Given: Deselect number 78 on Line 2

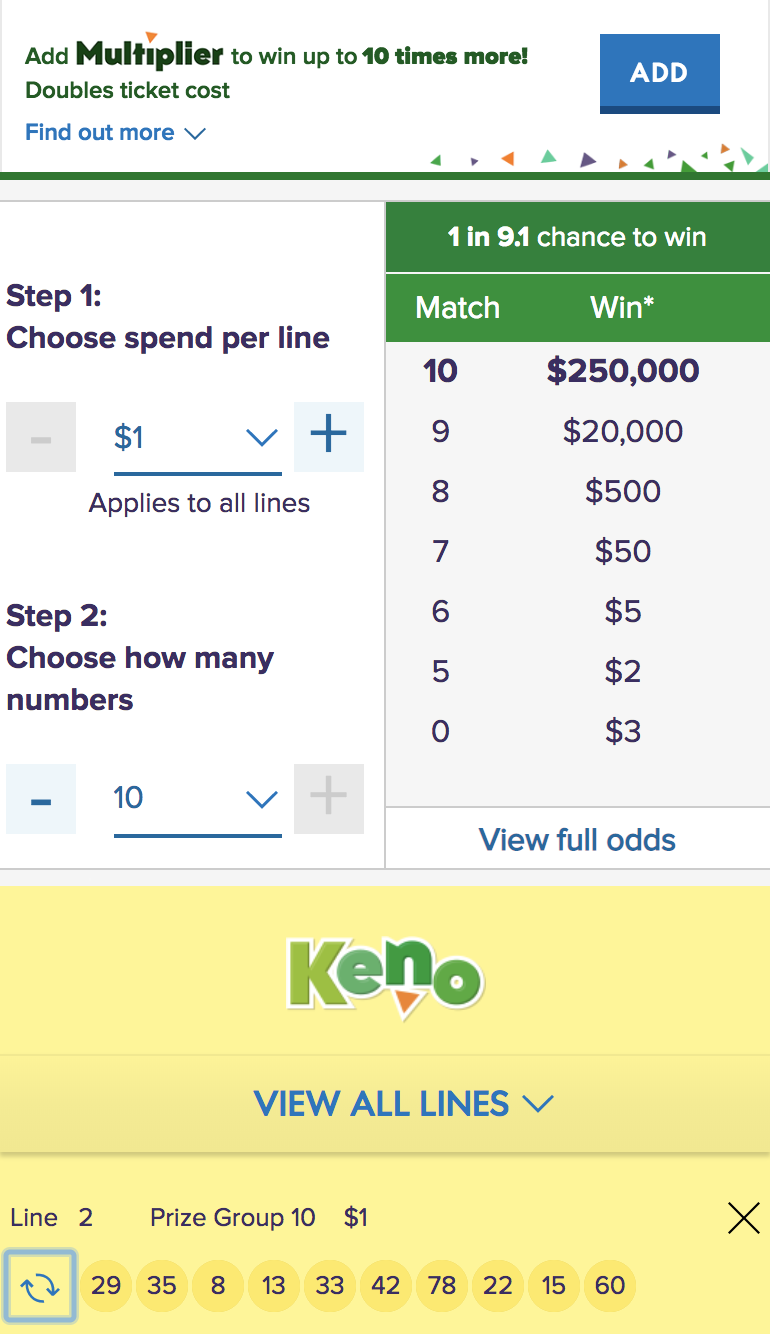Looking at the screenshot, I should click(441, 1285).
